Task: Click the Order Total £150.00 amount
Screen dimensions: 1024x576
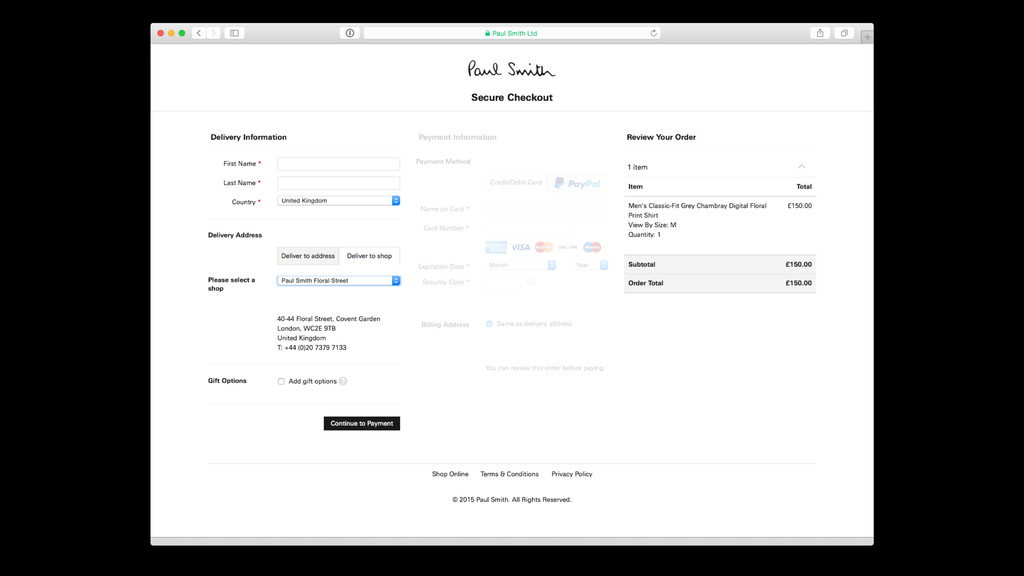Action: pos(799,283)
